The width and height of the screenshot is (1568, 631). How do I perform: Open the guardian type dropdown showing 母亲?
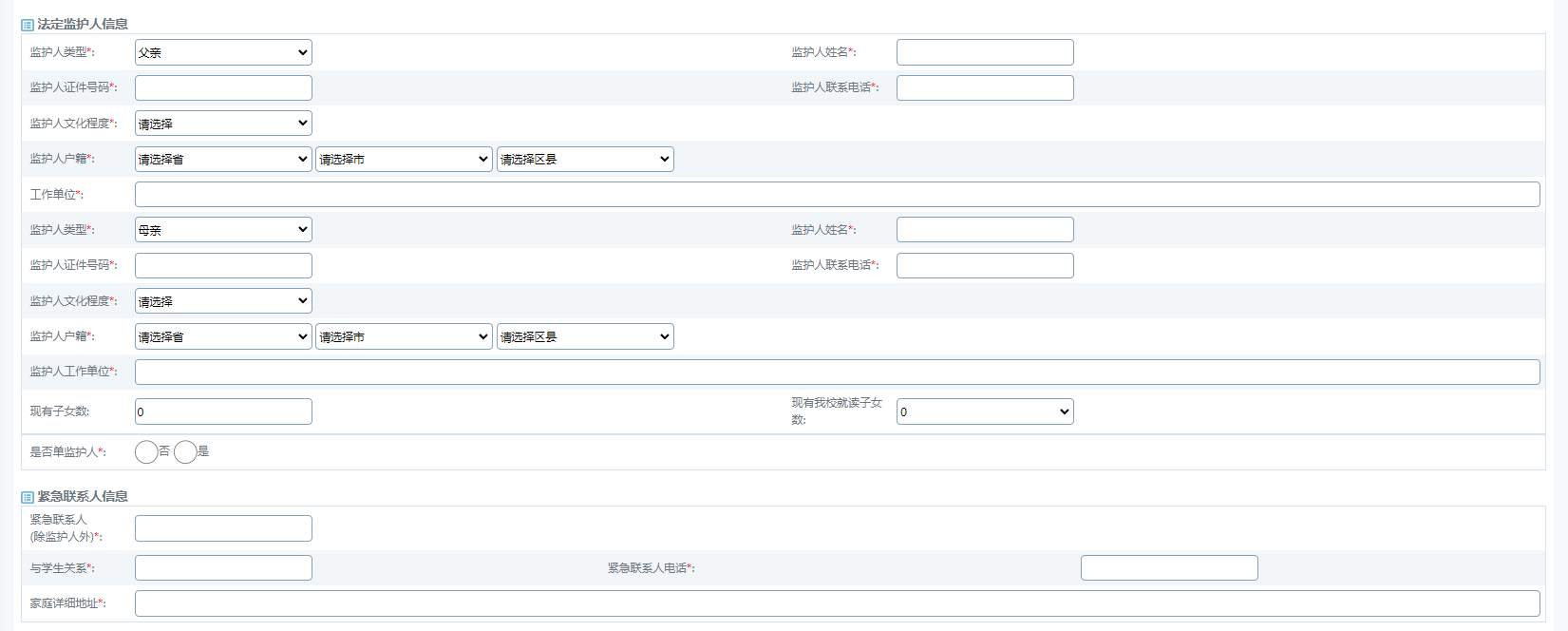pos(223,230)
